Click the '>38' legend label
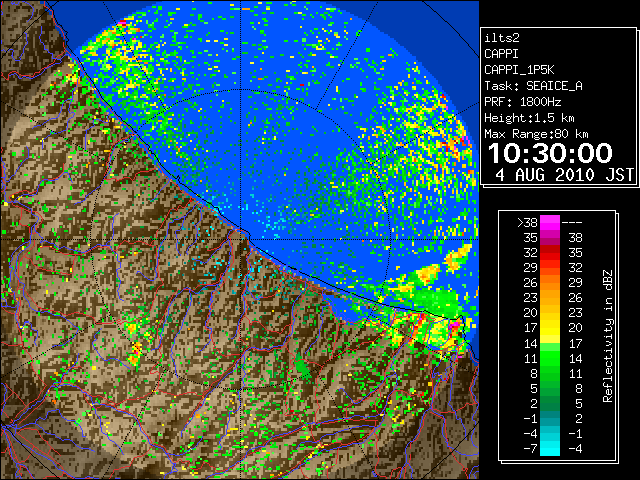The height and width of the screenshot is (480, 640). [x=527, y=222]
